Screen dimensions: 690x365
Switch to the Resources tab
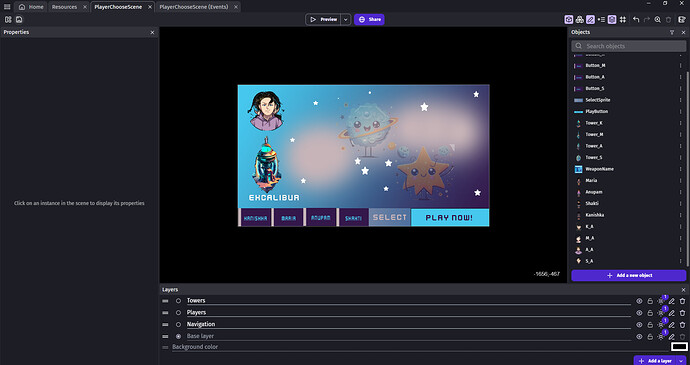click(64, 7)
